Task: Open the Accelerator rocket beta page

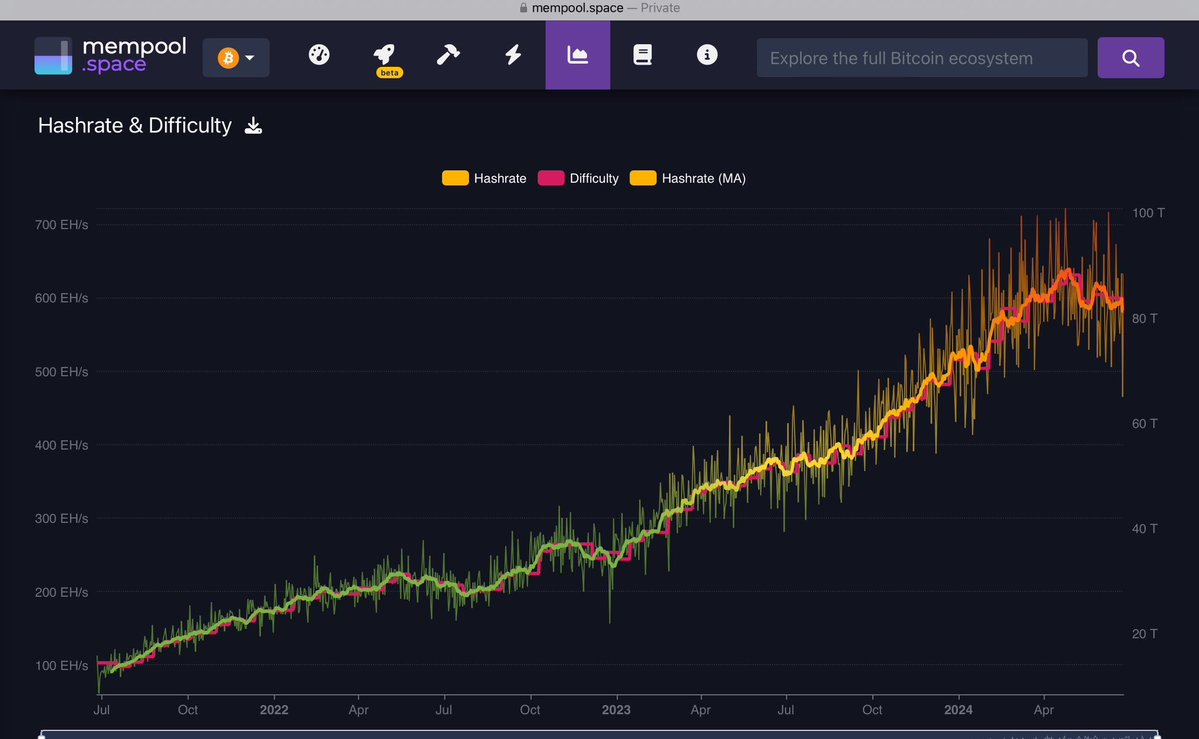Action: click(x=384, y=55)
